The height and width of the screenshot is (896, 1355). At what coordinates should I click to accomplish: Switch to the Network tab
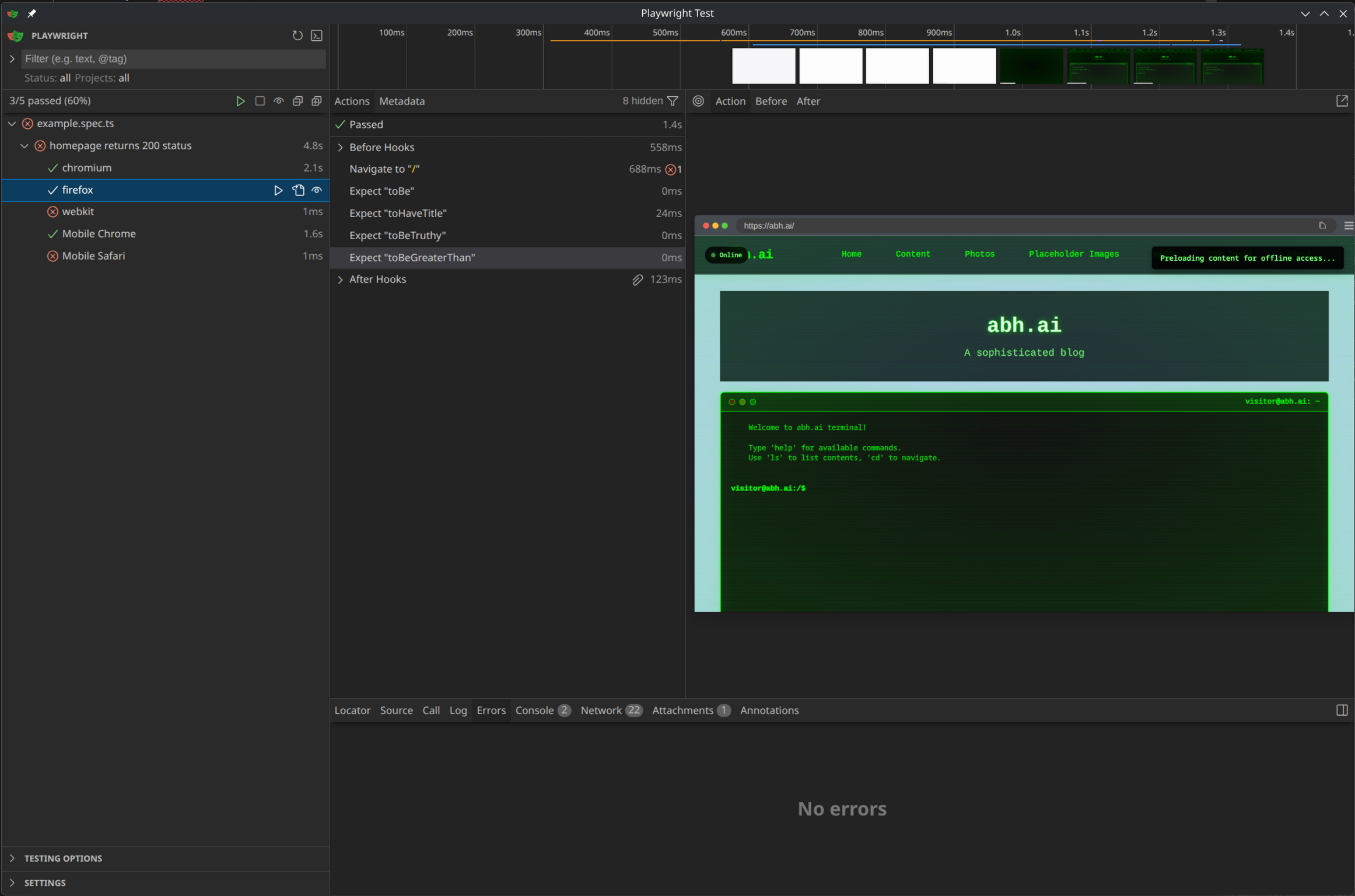click(602, 710)
